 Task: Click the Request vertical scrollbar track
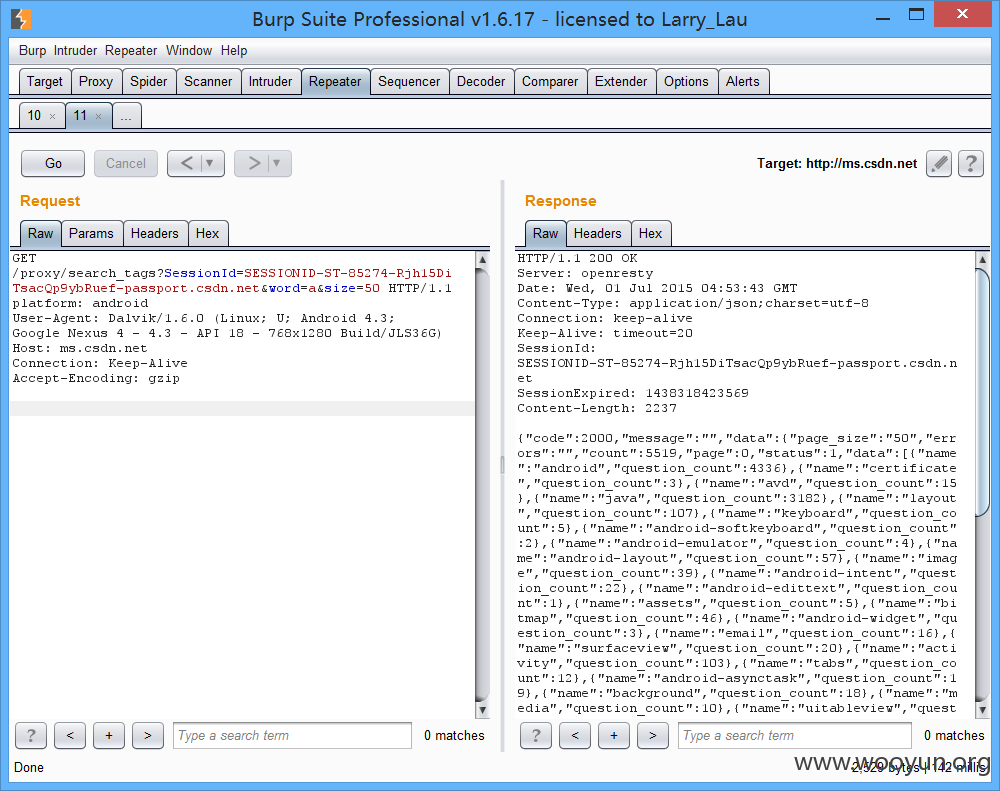point(483,485)
